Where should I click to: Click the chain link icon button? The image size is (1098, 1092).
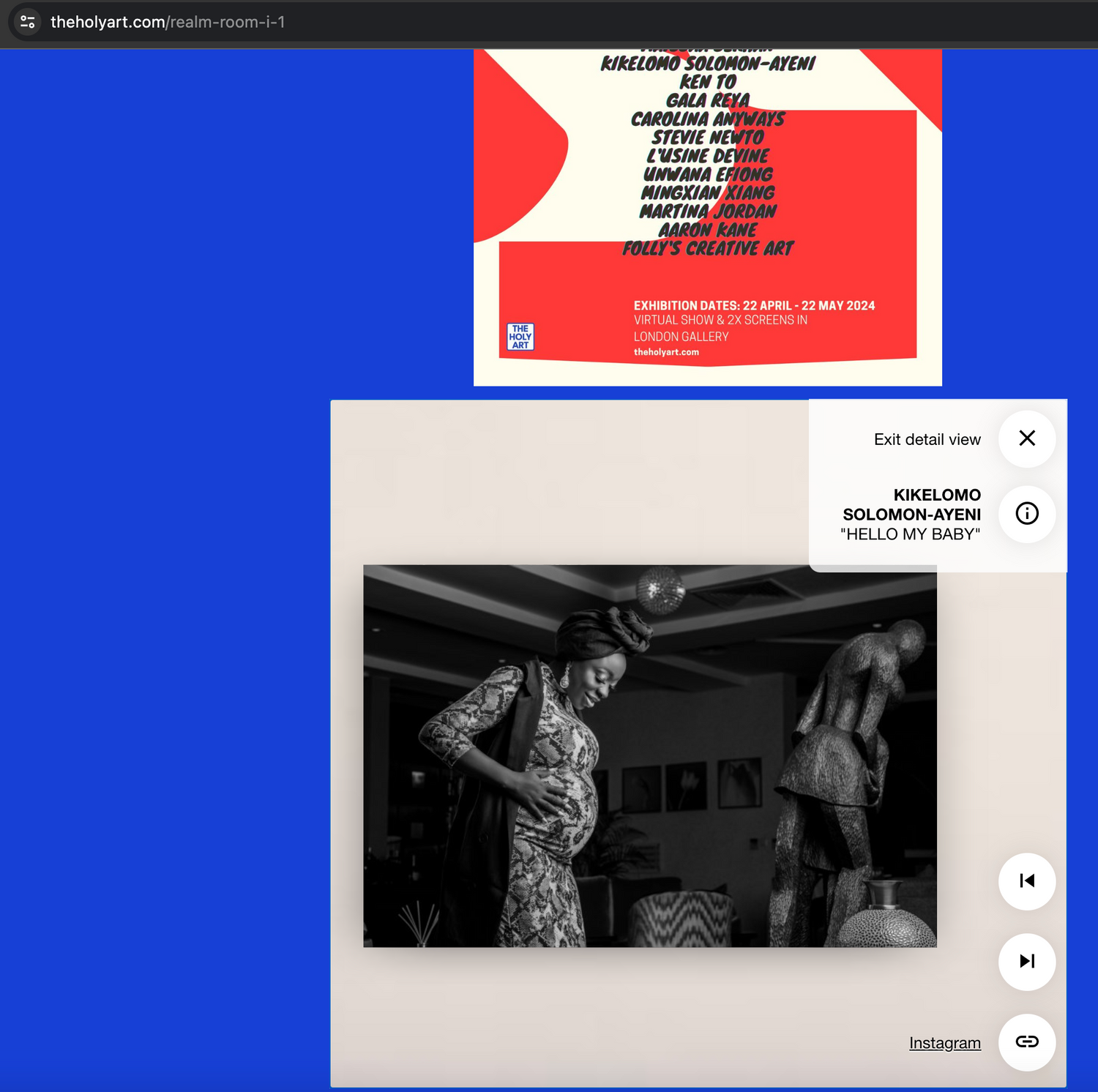[1027, 1042]
